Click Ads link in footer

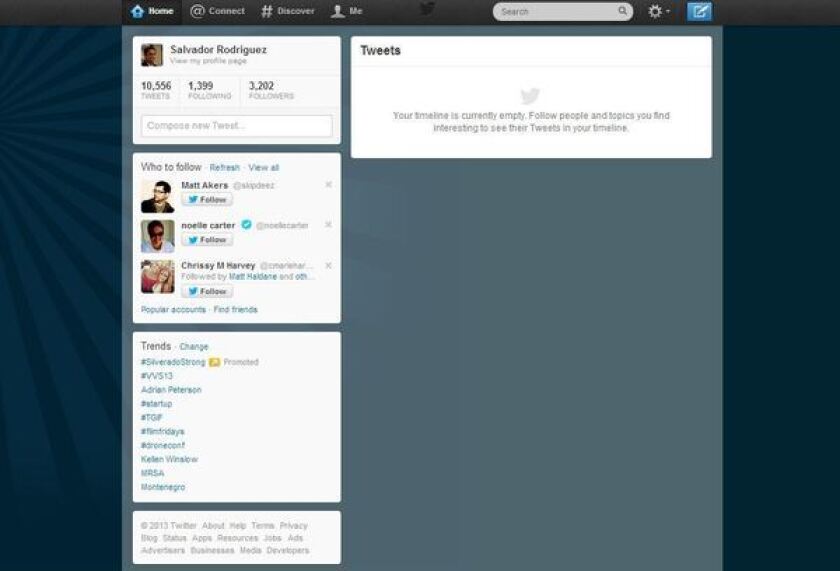point(295,538)
